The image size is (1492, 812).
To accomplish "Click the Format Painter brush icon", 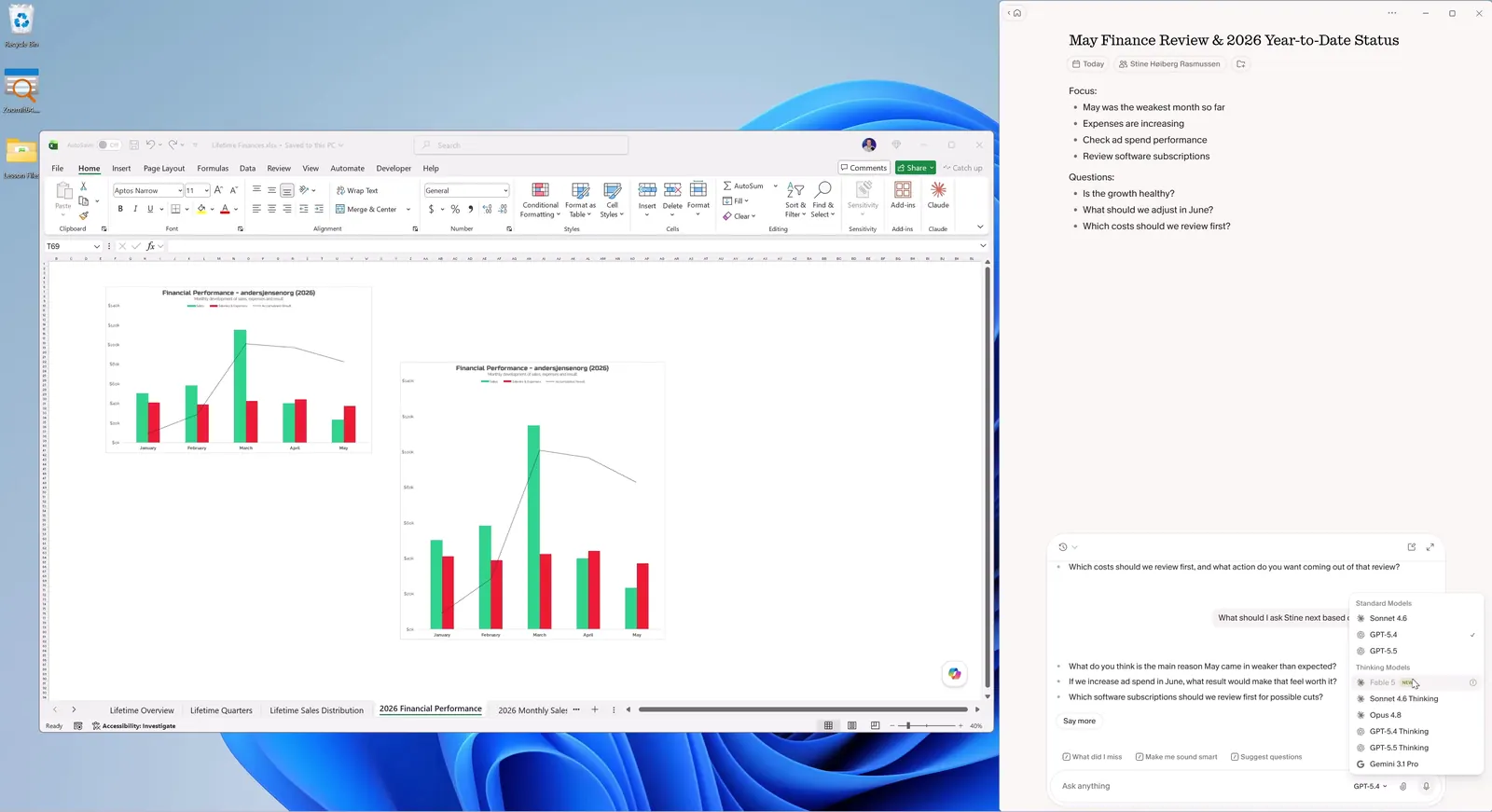I will 84,215.
